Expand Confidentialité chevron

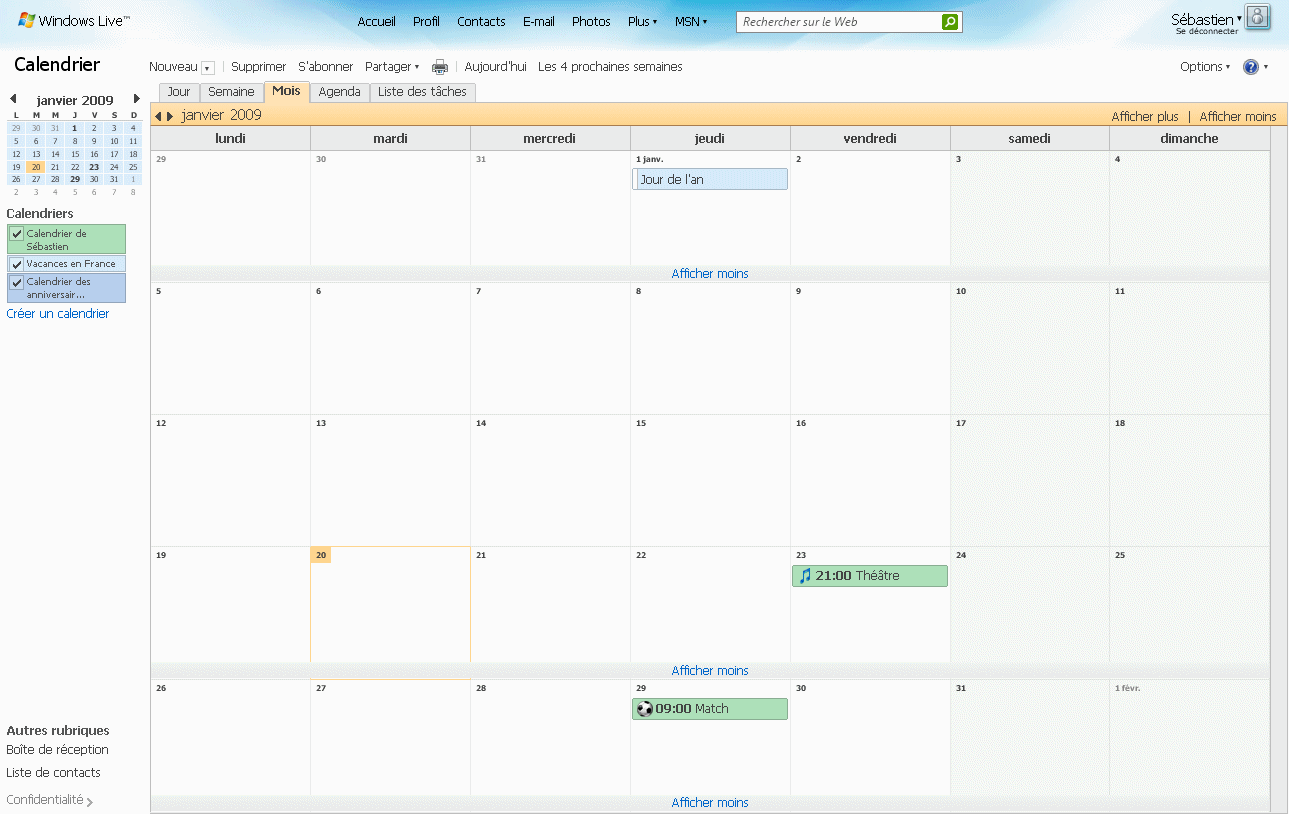tap(90, 801)
